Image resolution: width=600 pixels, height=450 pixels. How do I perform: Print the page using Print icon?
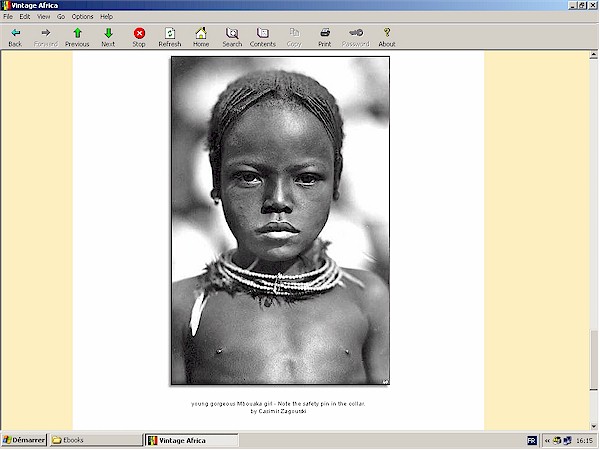(325, 33)
